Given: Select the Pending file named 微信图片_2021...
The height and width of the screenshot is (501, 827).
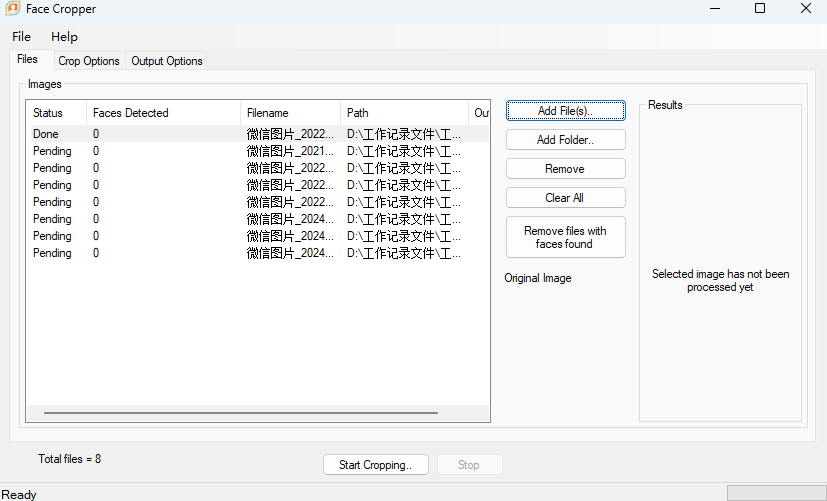Looking at the screenshot, I should 258,151.
